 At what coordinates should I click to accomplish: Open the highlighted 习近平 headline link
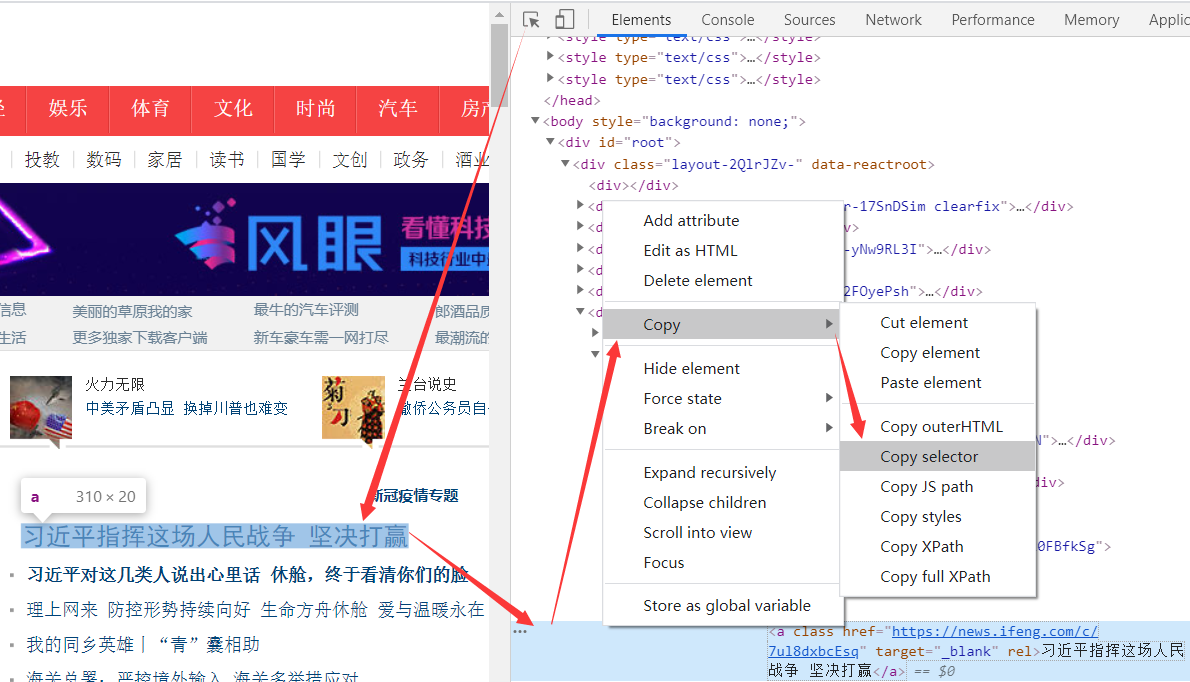[x=215, y=536]
